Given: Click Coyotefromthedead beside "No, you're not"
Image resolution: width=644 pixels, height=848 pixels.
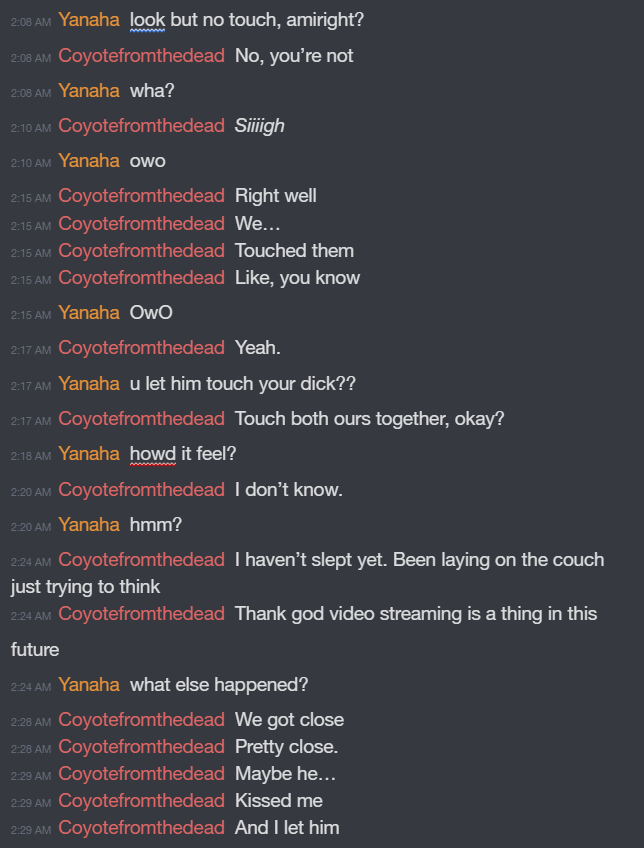Looking at the screenshot, I should [x=141, y=56].
